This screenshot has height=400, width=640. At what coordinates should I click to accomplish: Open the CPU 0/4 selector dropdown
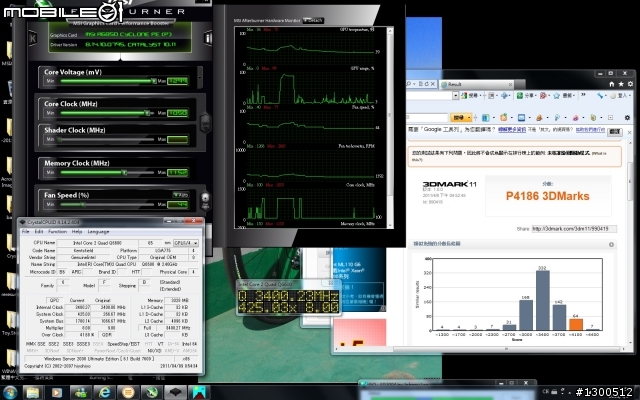click(x=186, y=243)
